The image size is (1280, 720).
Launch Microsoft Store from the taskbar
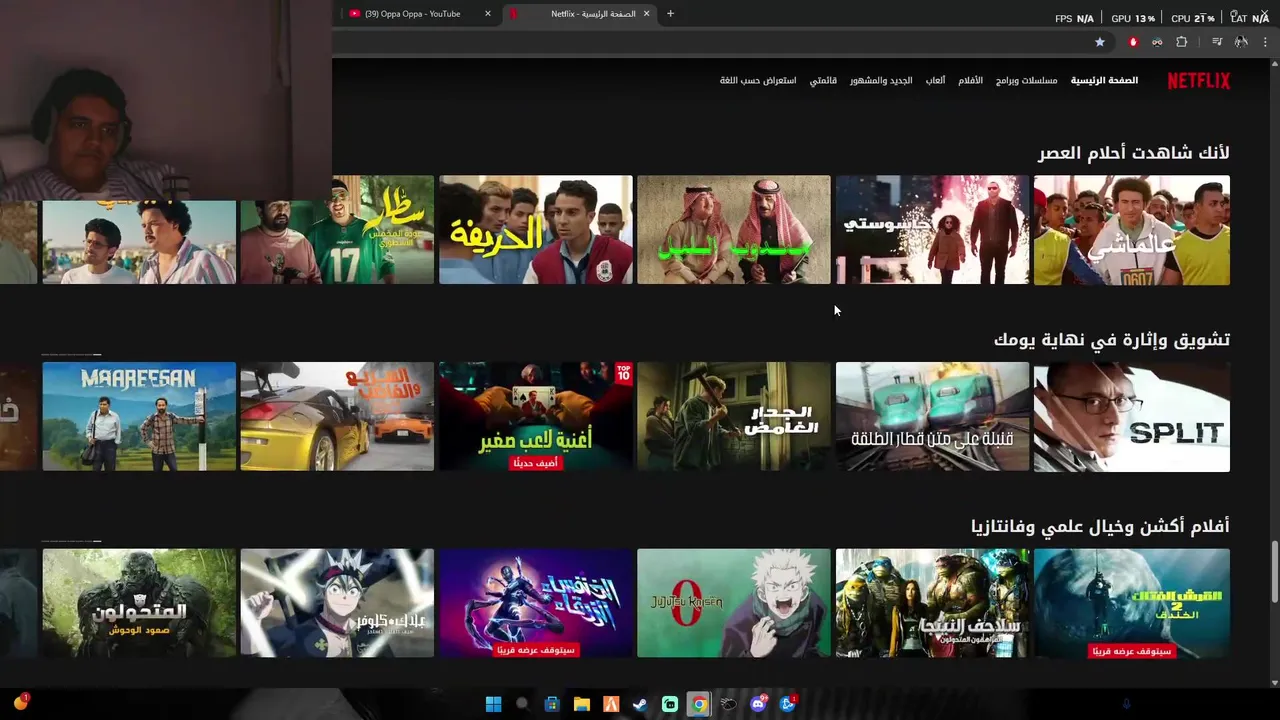pos(552,704)
